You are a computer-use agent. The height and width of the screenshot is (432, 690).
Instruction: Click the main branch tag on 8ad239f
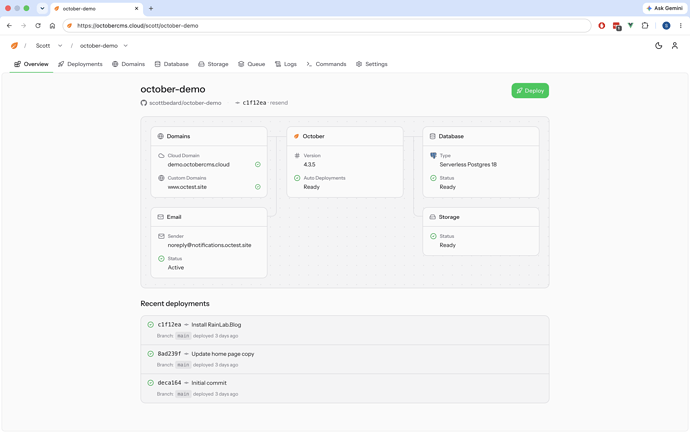tap(183, 365)
